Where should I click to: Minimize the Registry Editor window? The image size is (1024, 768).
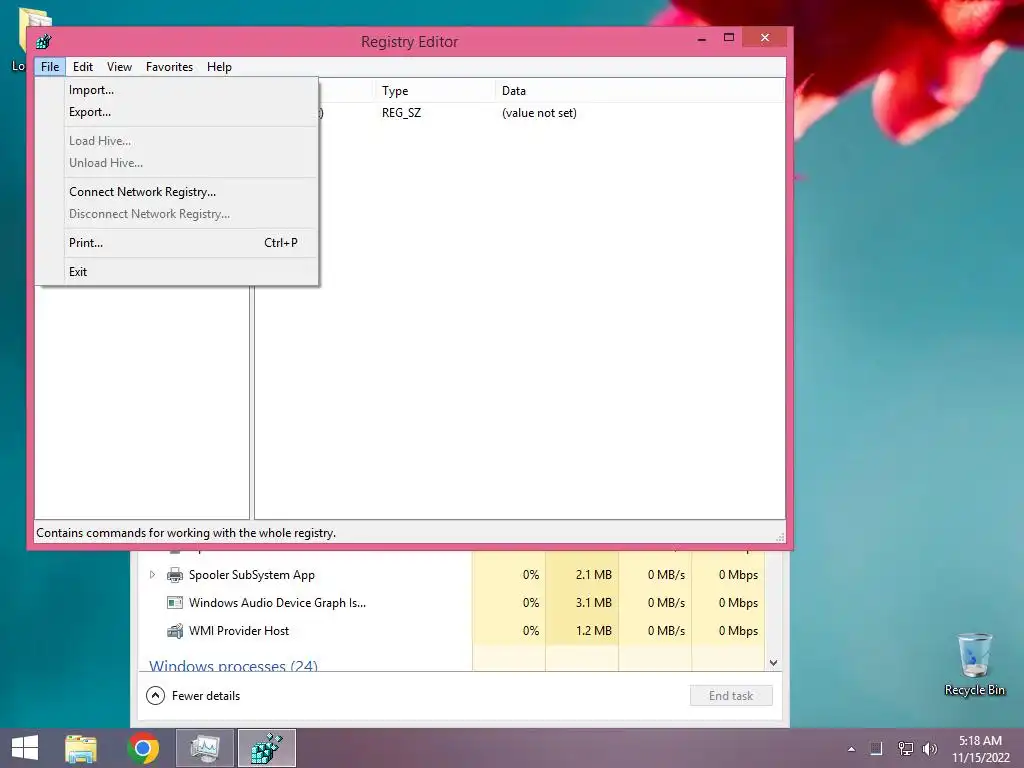pyautogui.click(x=701, y=39)
